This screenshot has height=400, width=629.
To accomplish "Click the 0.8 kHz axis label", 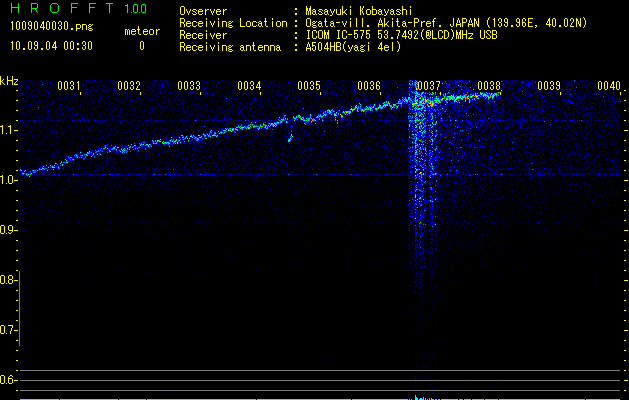I will [x=8, y=280].
